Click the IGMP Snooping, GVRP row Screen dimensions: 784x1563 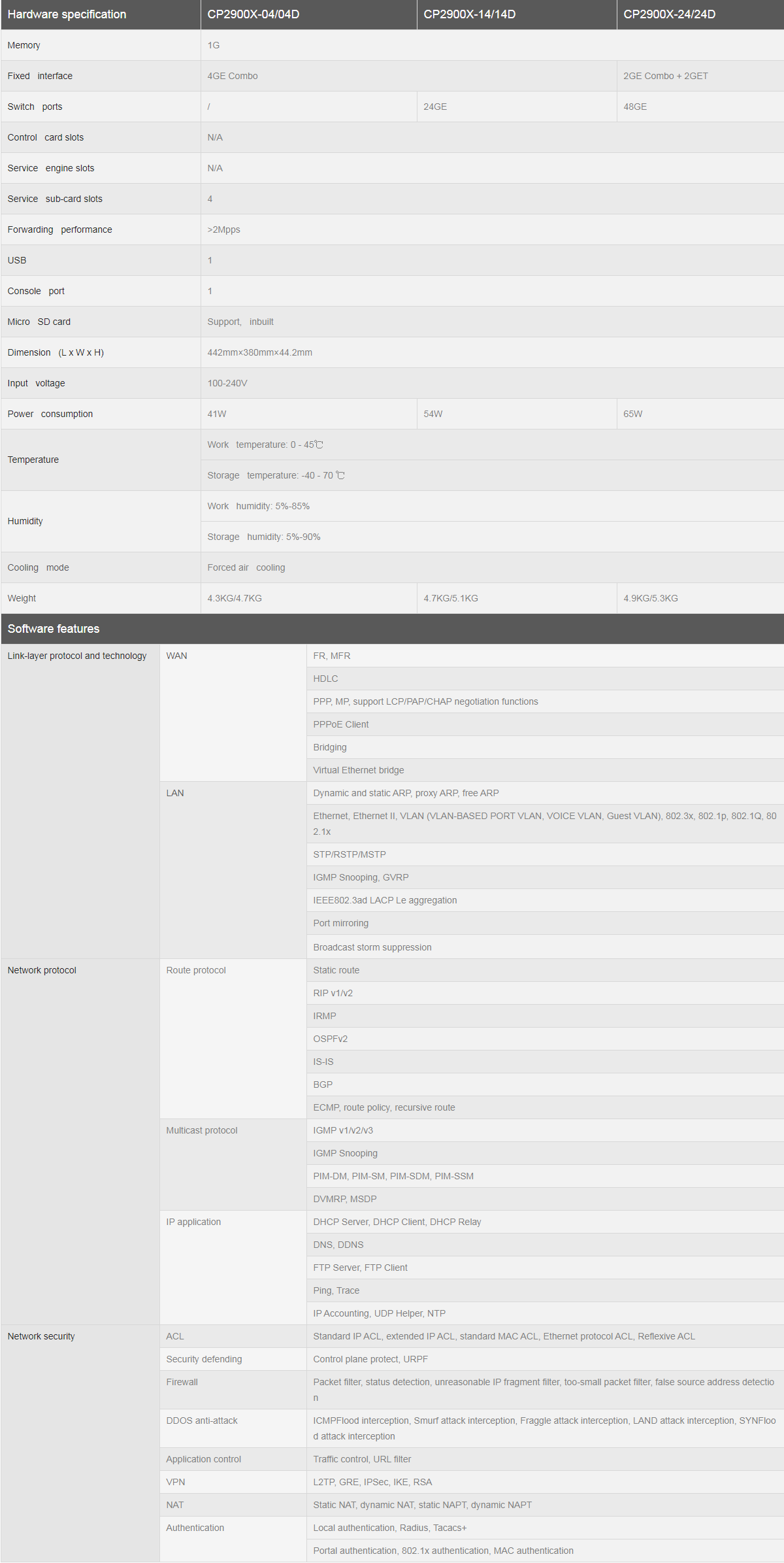[x=545, y=877]
